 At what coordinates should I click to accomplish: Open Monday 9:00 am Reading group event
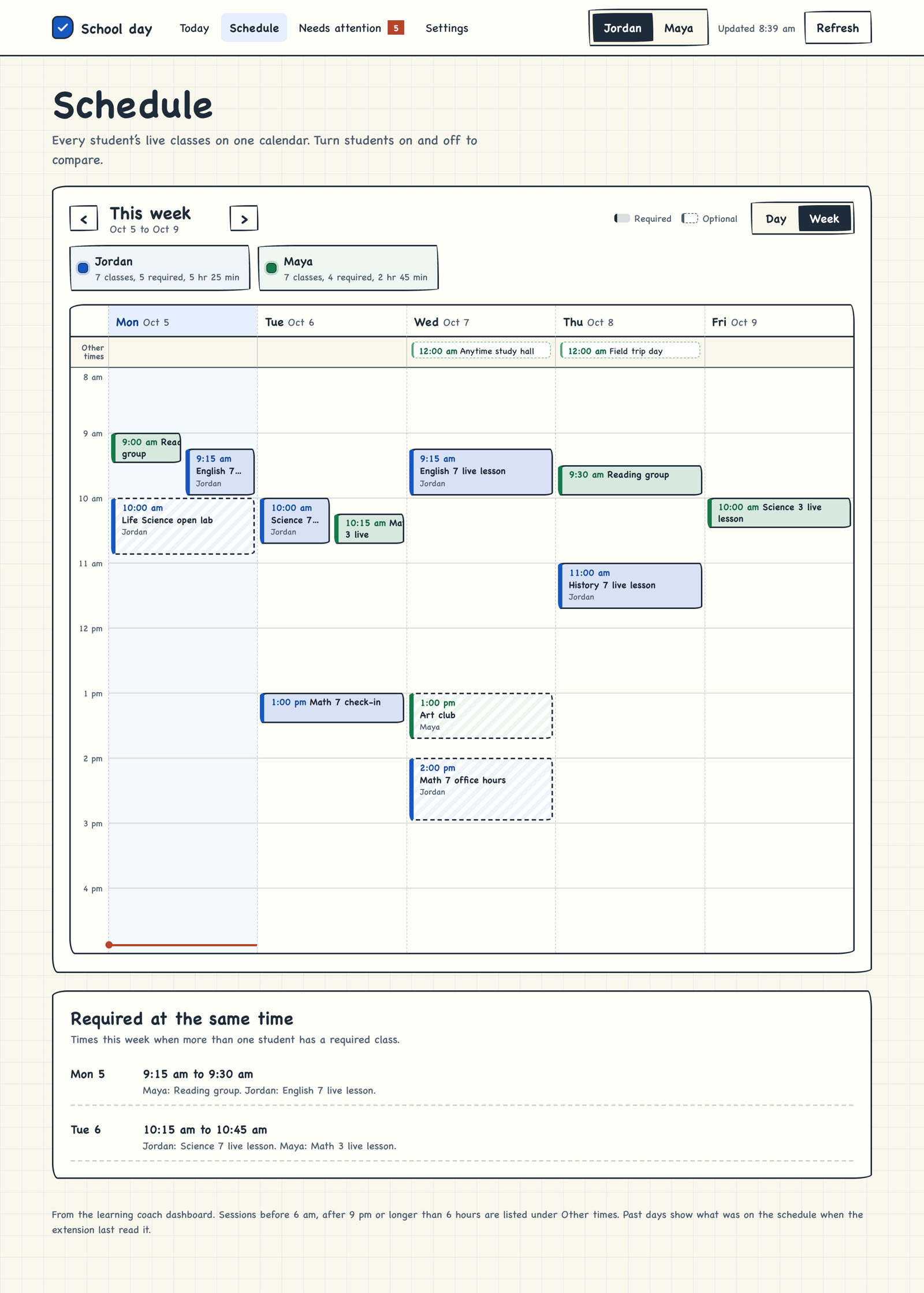pyautogui.click(x=146, y=448)
